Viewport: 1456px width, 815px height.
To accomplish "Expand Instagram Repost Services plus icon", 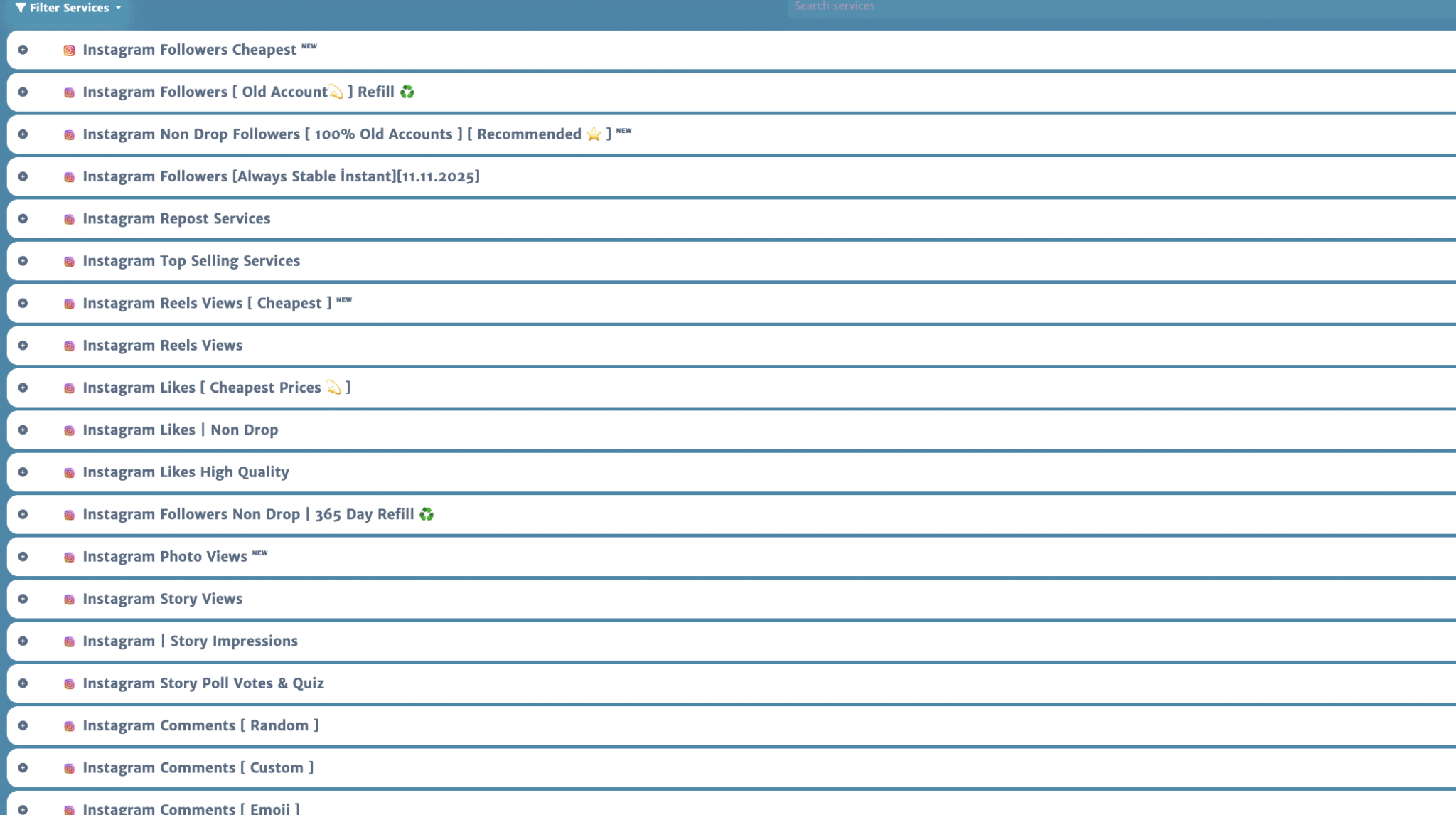I will 23,219.
